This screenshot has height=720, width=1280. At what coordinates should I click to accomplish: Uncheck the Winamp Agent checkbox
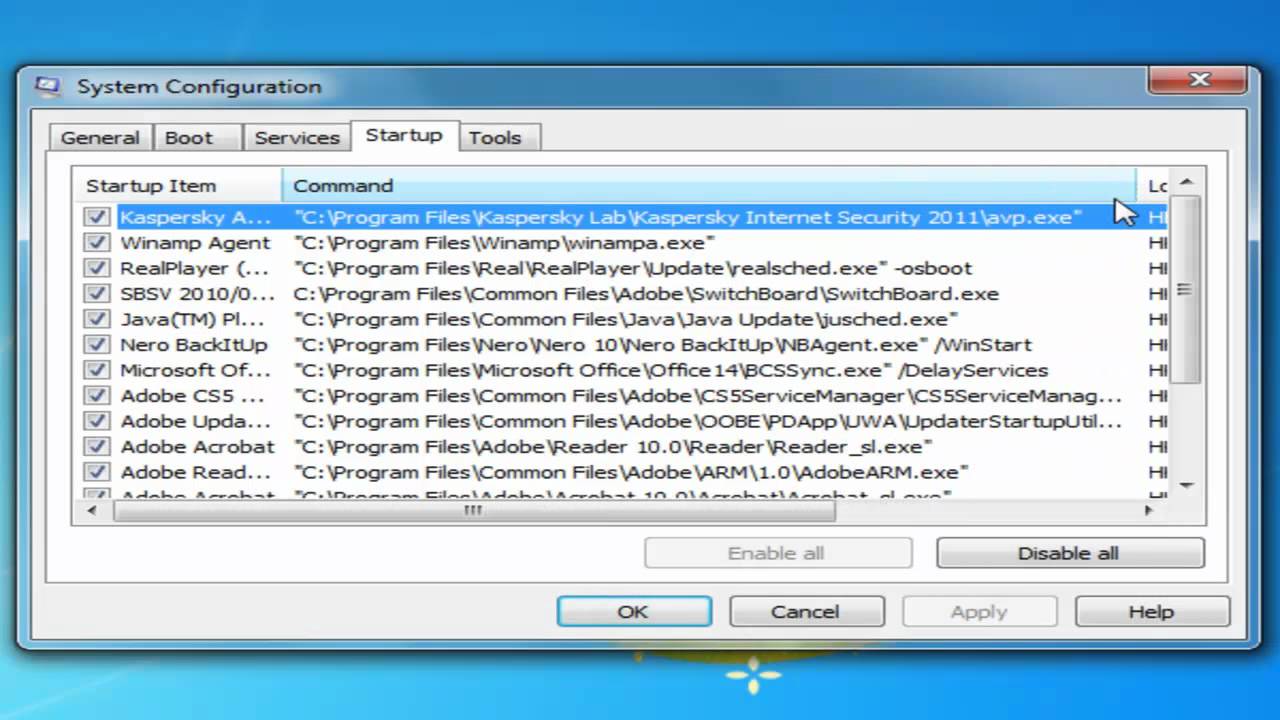97,242
